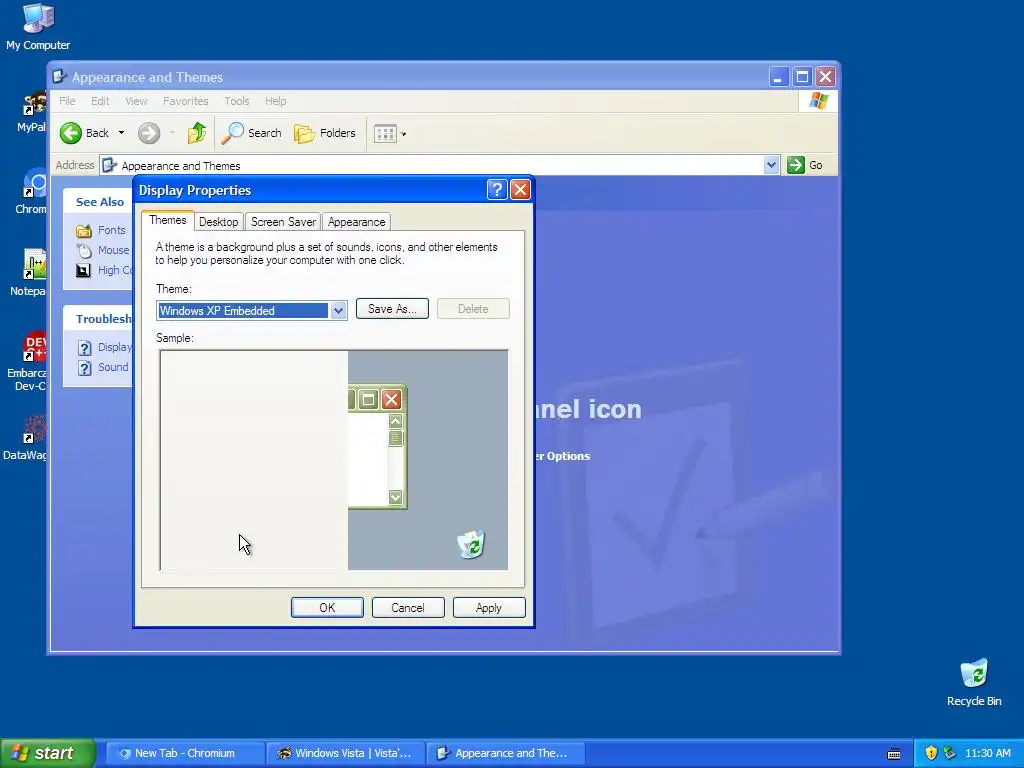Open the Edit menu
This screenshot has width=1024, height=768.
[x=100, y=101]
